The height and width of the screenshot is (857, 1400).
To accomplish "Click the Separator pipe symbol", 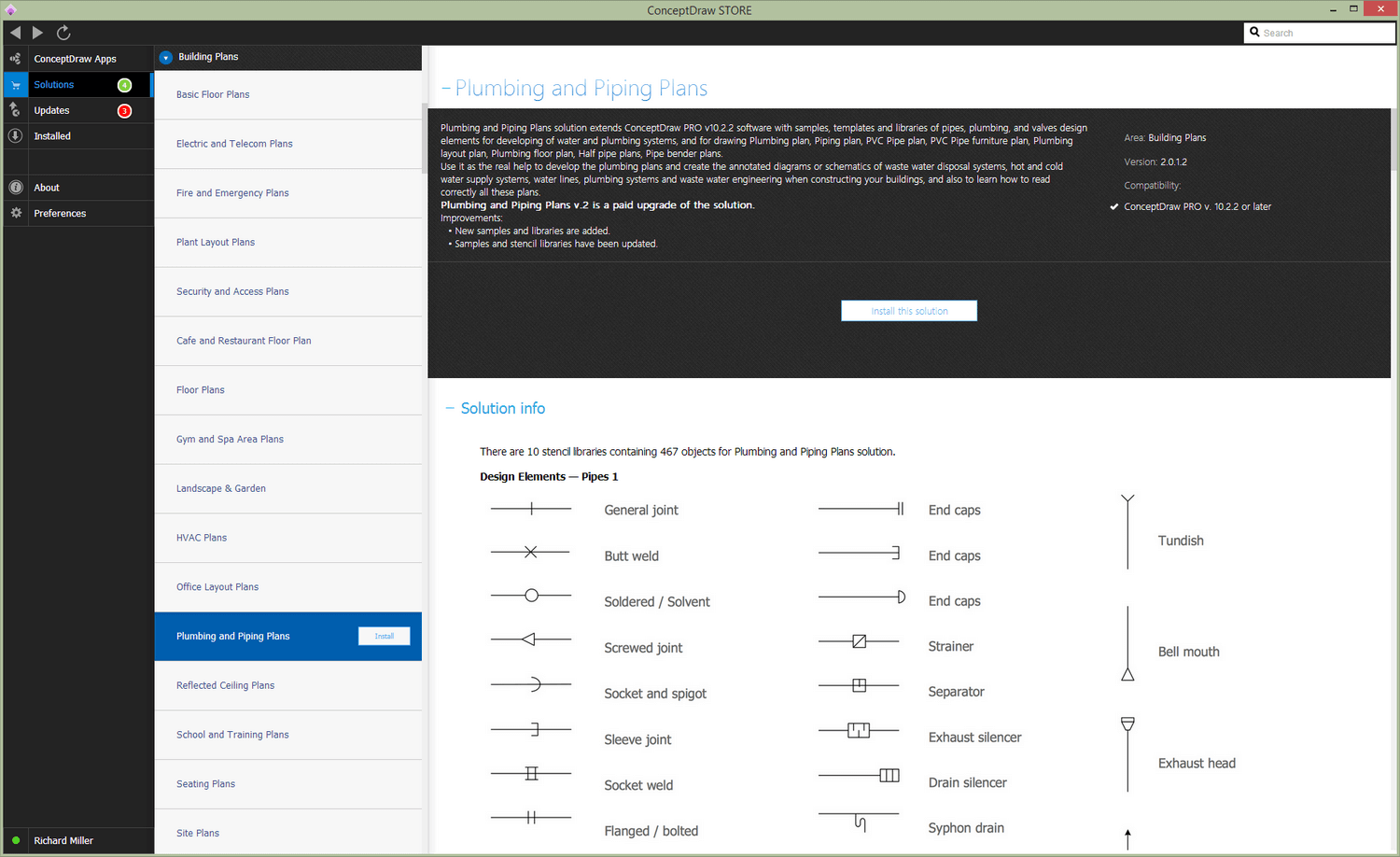I will pos(859,685).
